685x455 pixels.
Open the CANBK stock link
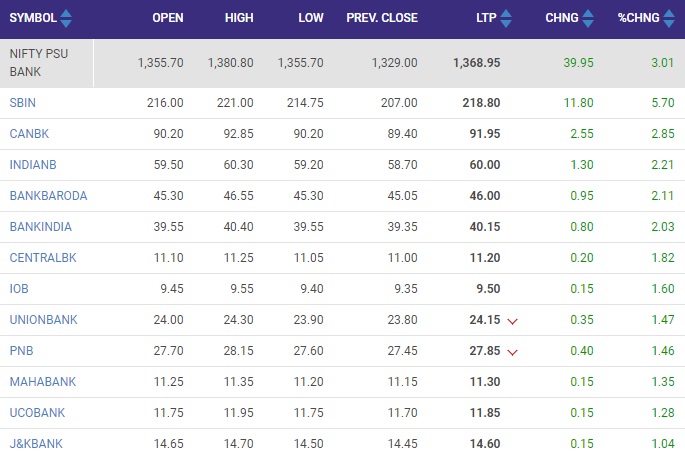coord(29,134)
